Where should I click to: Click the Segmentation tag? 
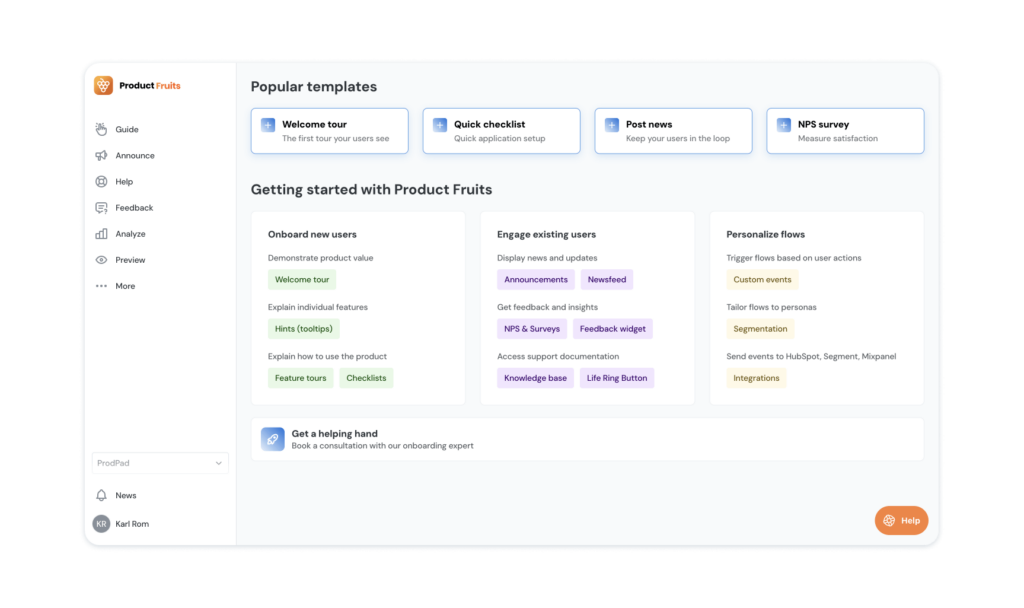click(760, 329)
